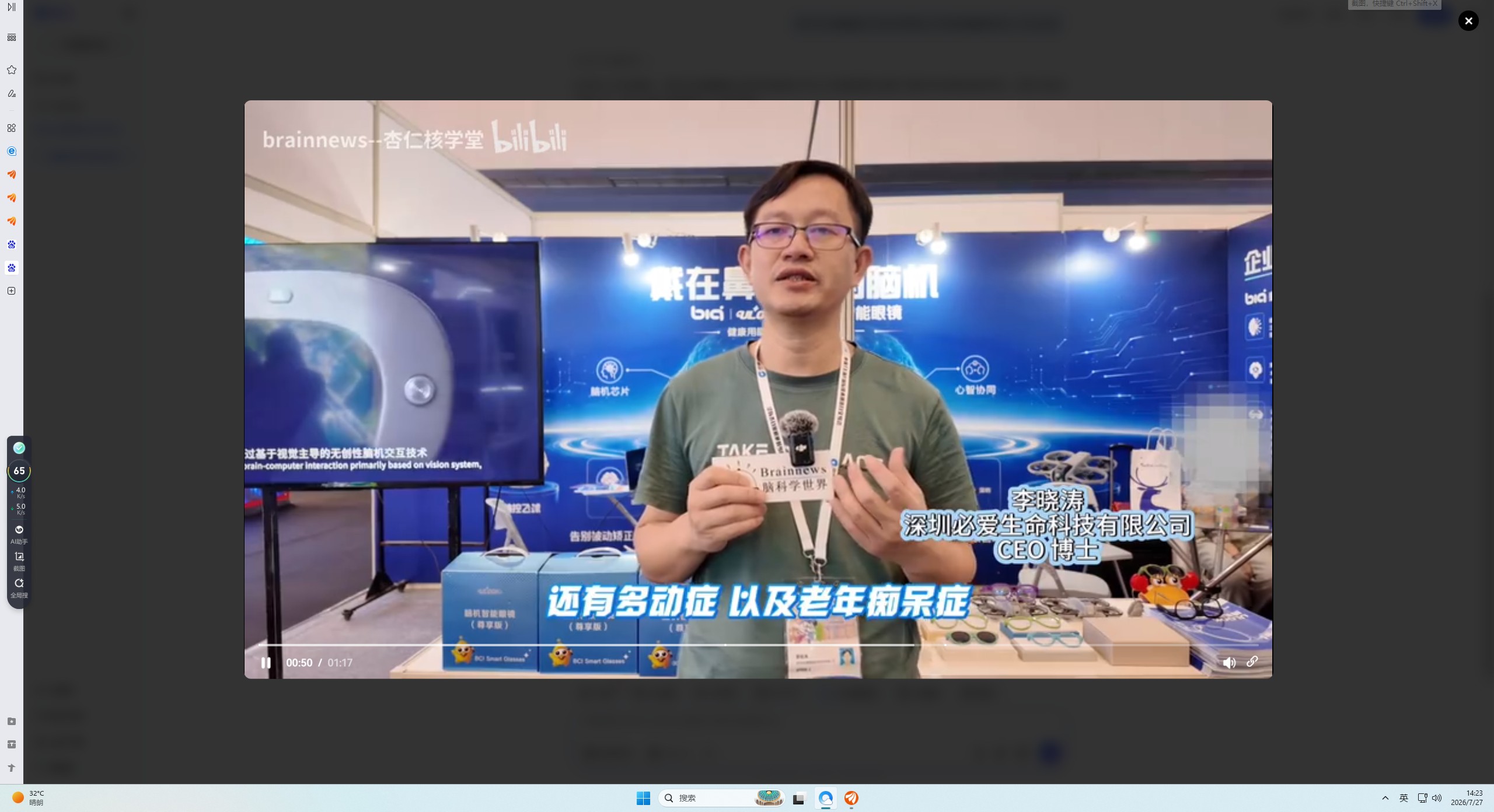This screenshot has width=1494, height=812.
Task: Open the apps widget icon in the sidebar
Action: [x=12, y=128]
